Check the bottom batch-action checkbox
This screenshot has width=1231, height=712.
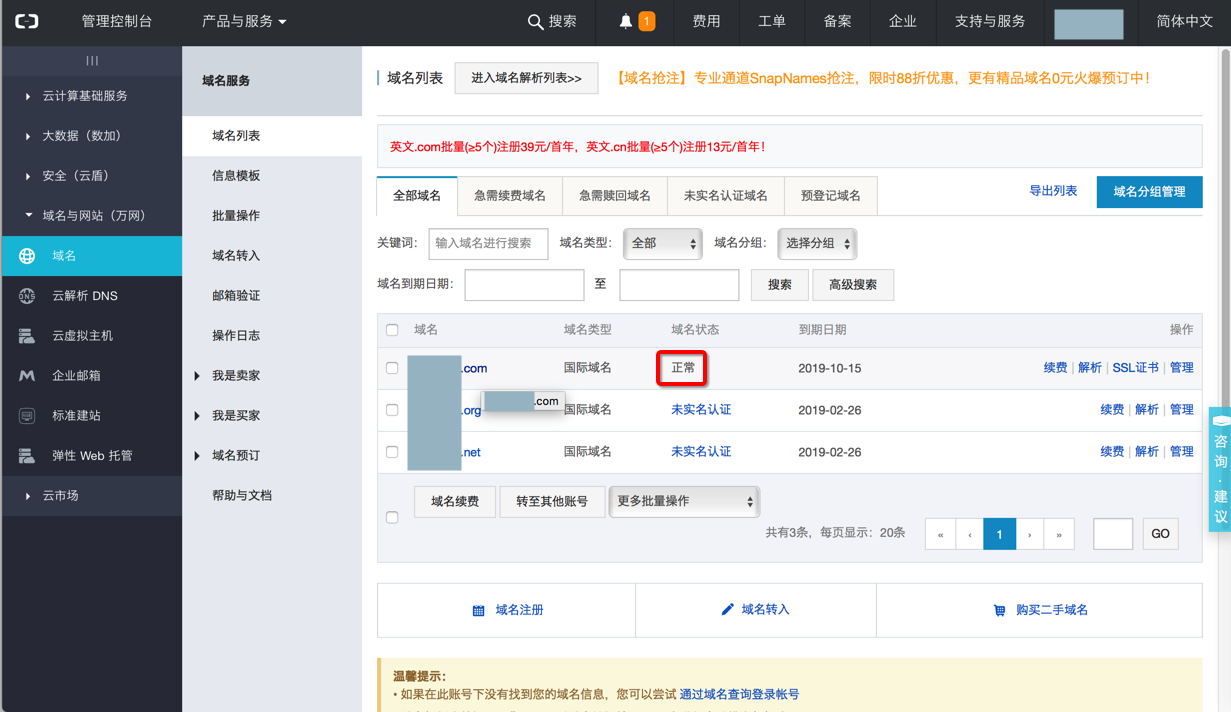pyautogui.click(x=392, y=517)
